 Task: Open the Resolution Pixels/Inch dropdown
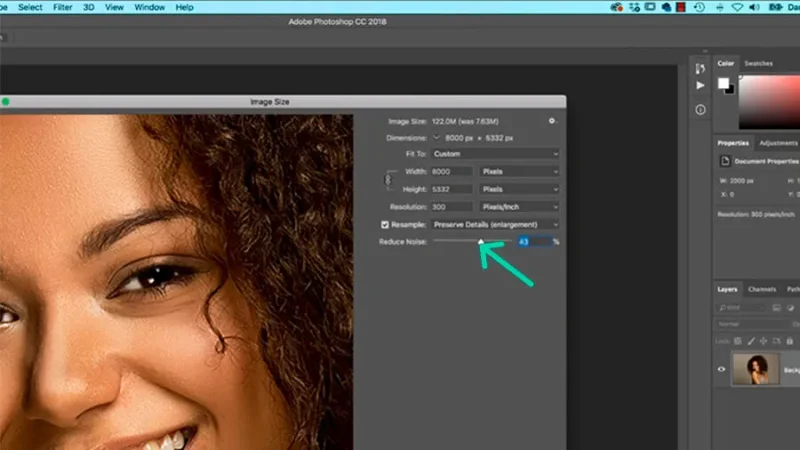pos(519,207)
